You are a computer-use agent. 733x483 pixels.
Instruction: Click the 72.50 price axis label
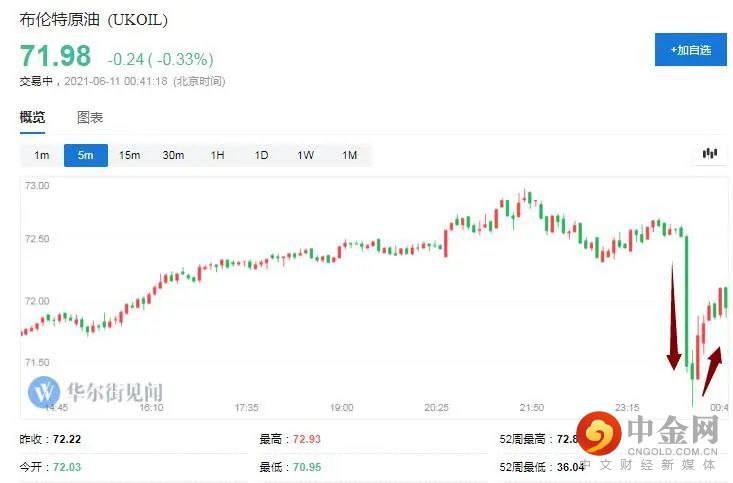(37, 239)
